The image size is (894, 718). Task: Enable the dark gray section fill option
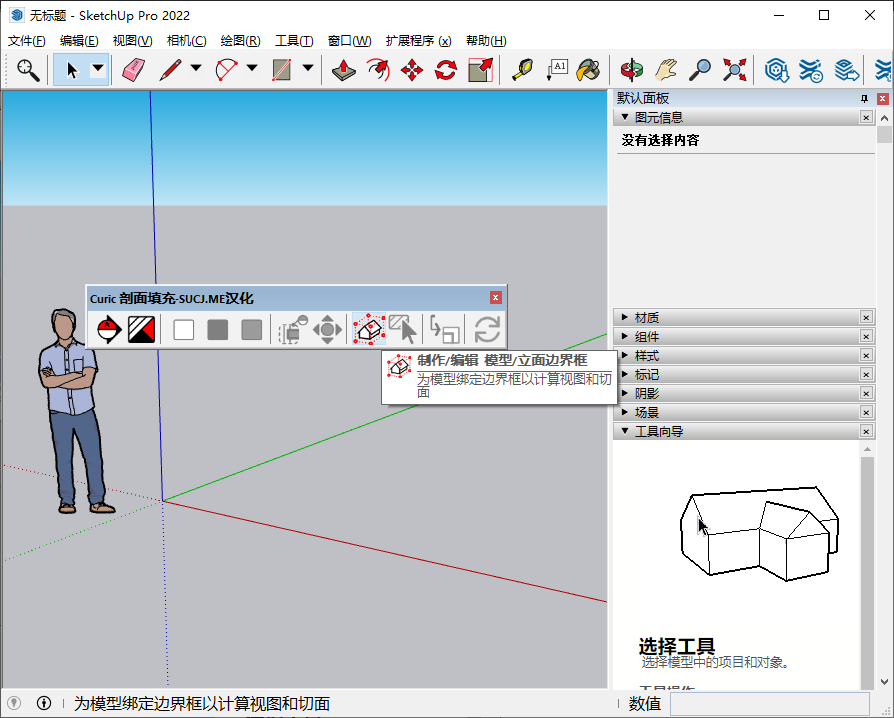tap(218, 329)
